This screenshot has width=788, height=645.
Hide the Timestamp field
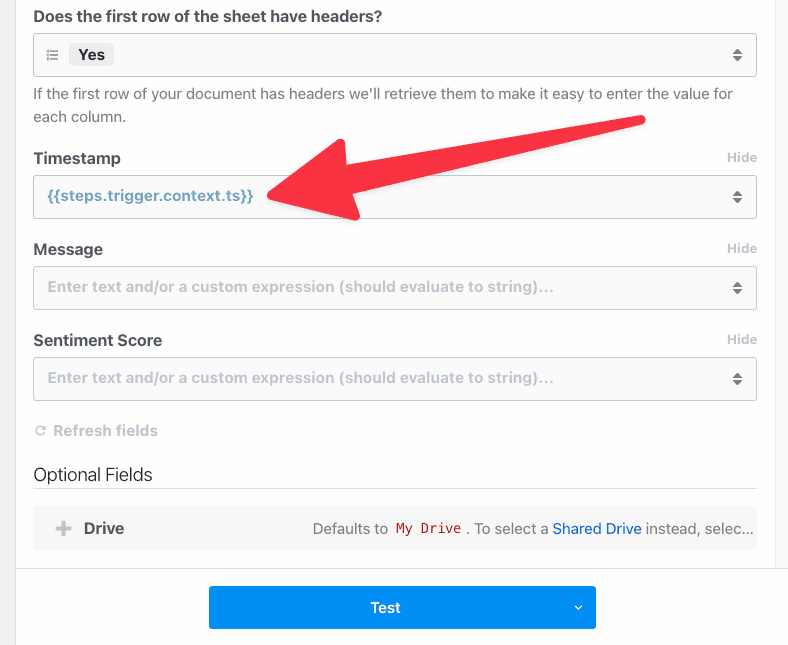click(x=742, y=157)
